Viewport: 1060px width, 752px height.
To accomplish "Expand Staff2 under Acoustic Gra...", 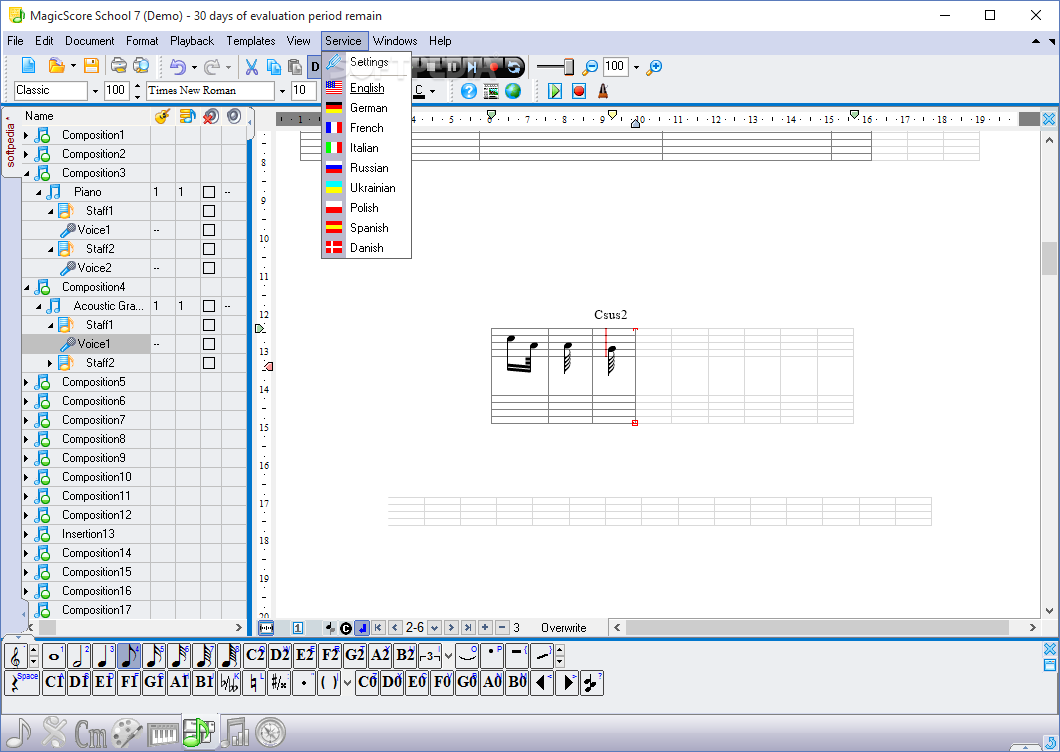I will point(50,363).
